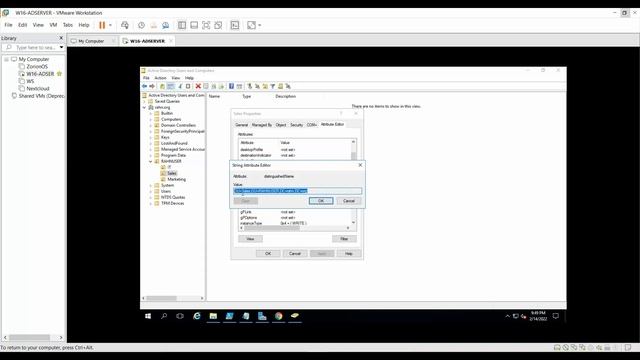Take a snapshot of this virtual machine
The height and width of the screenshot is (360, 640).
tap(141, 25)
